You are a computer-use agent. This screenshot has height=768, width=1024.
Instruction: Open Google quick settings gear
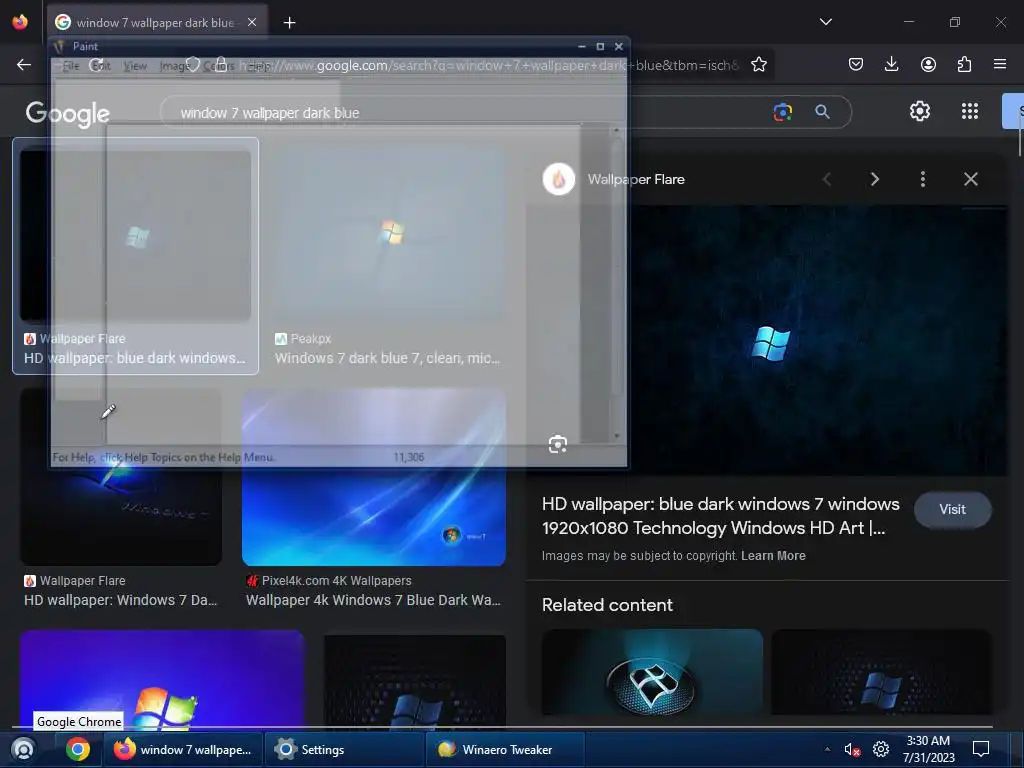click(920, 111)
